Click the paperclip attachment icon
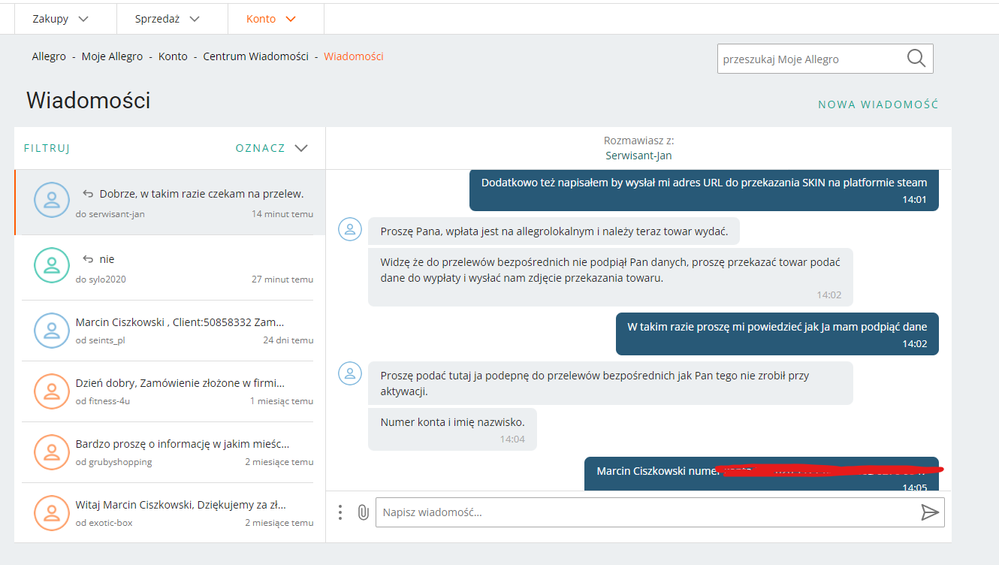 click(x=363, y=512)
